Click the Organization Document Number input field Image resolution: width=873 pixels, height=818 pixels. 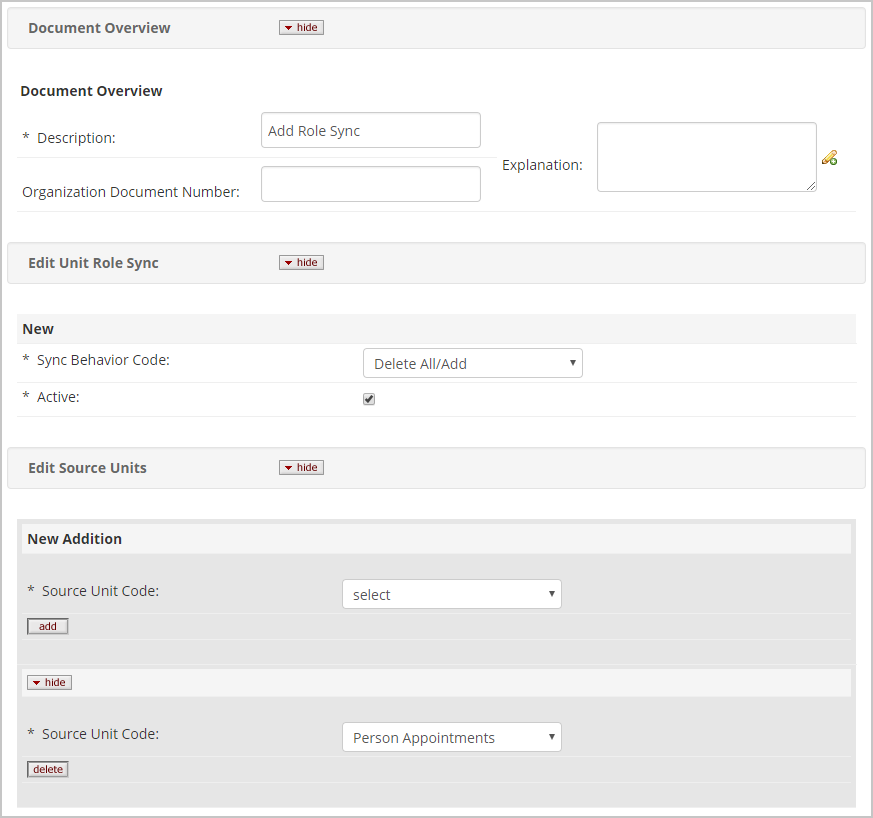(x=370, y=184)
